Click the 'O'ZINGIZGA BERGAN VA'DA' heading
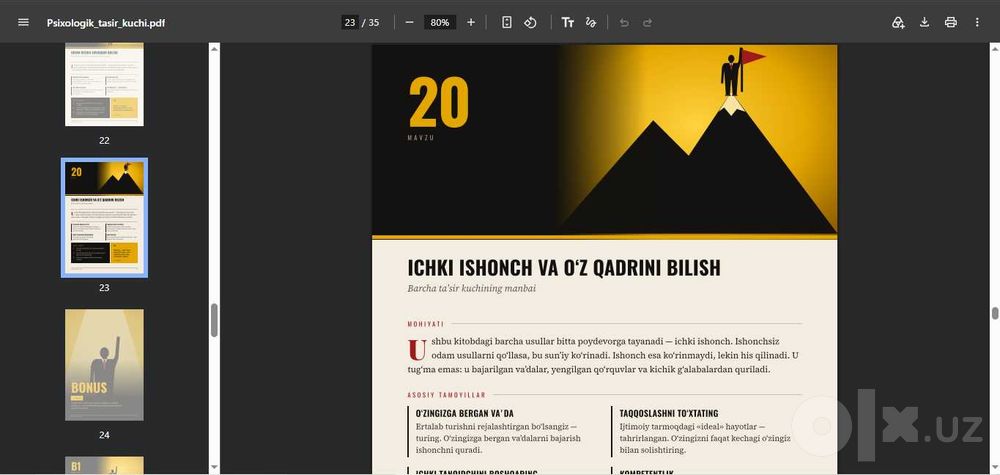This screenshot has height=475, width=1000. (x=464, y=413)
